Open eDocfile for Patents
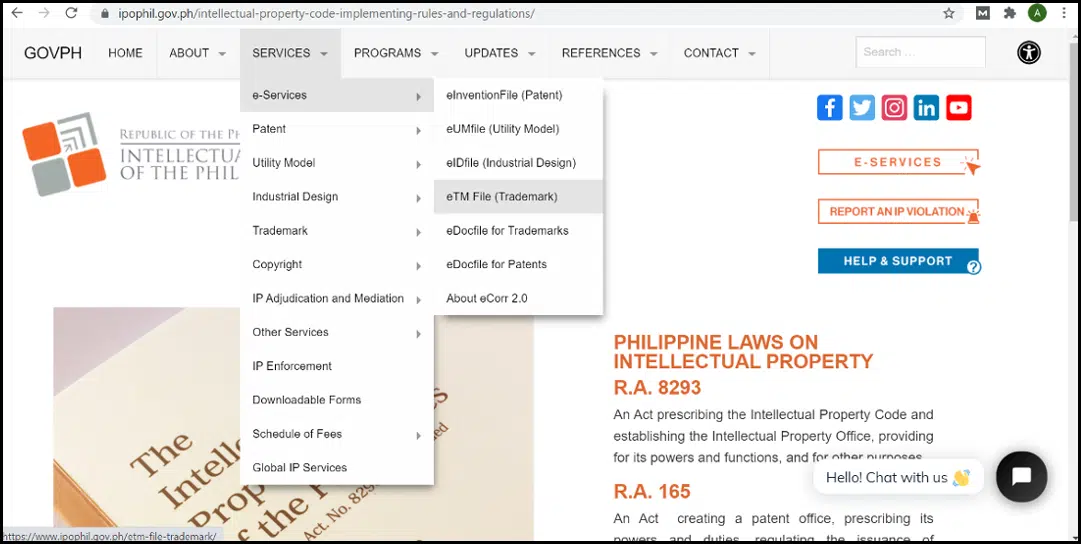Image resolution: width=1081 pixels, height=544 pixels. coord(518,264)
